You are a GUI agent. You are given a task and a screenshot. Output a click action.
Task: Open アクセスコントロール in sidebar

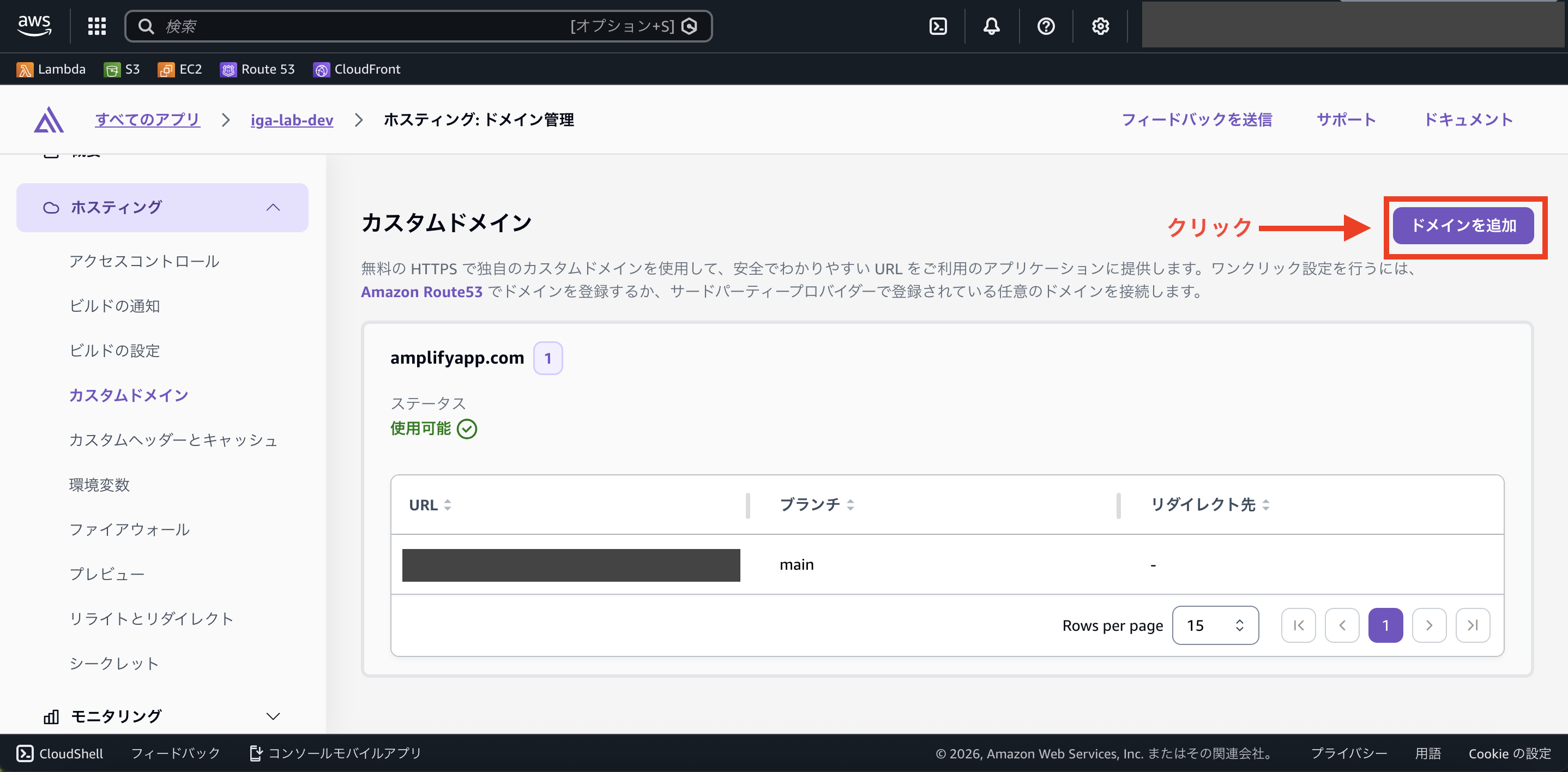pos(144,261)
